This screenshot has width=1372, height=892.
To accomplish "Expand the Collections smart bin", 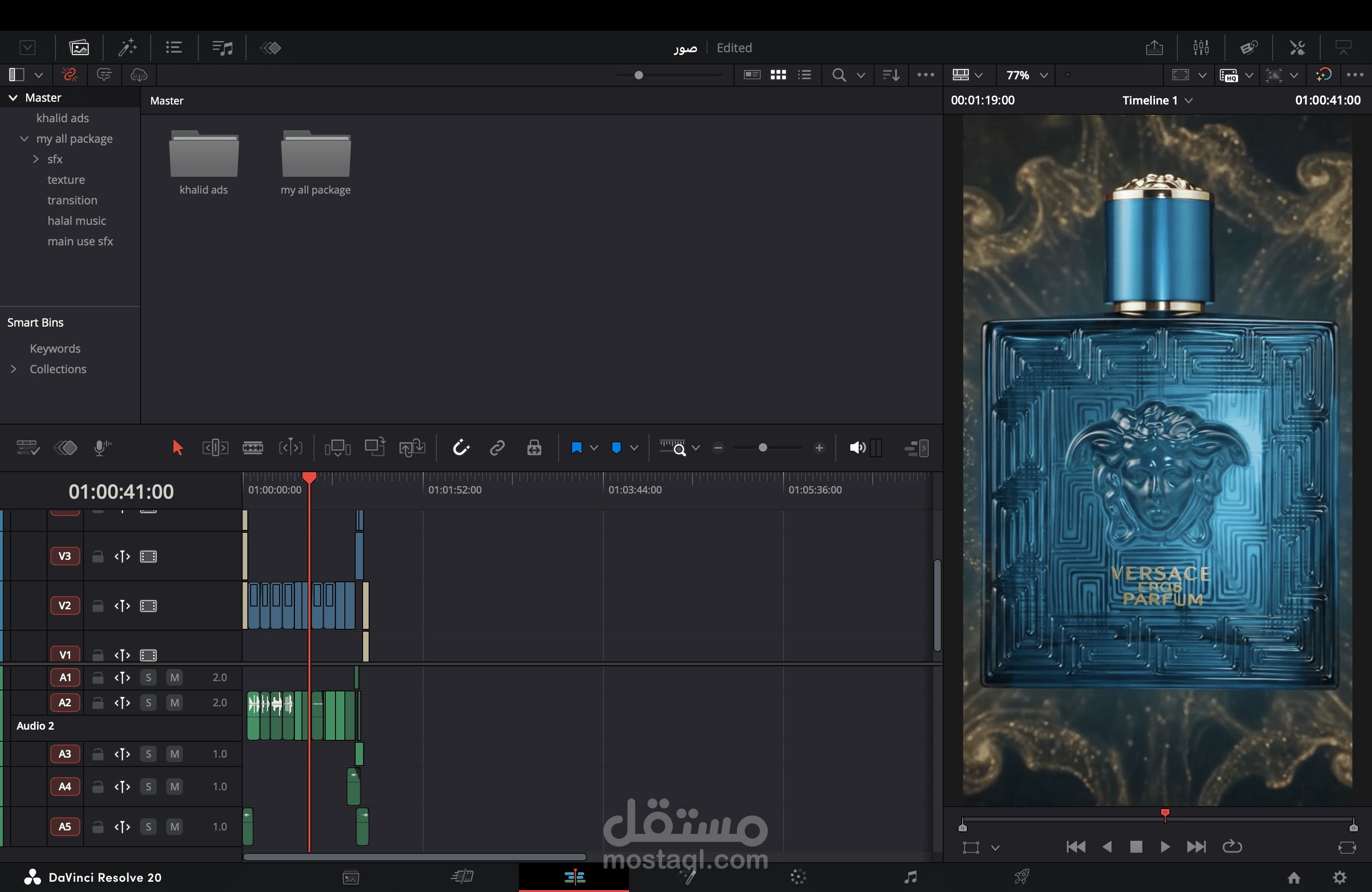I will [13, 369].
